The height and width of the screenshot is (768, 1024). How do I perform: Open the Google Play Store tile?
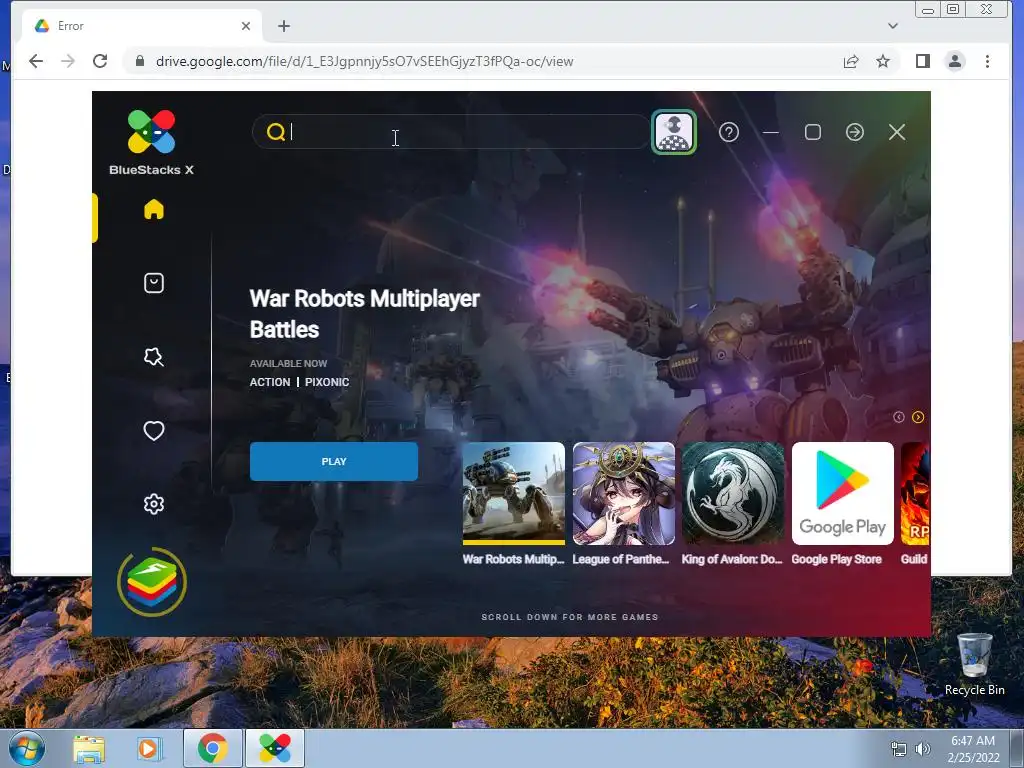(x=842, y=494)
